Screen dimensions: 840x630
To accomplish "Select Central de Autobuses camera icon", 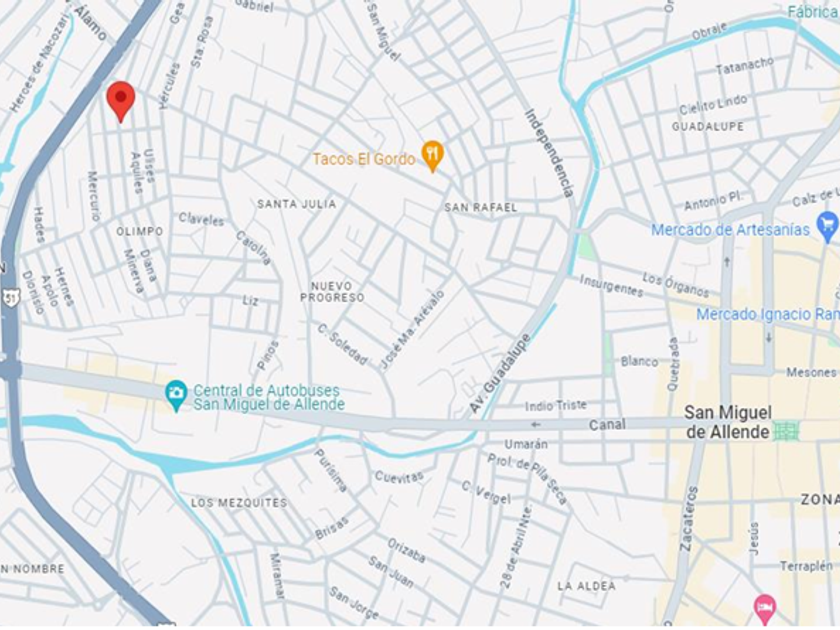I will click(176, 395).
